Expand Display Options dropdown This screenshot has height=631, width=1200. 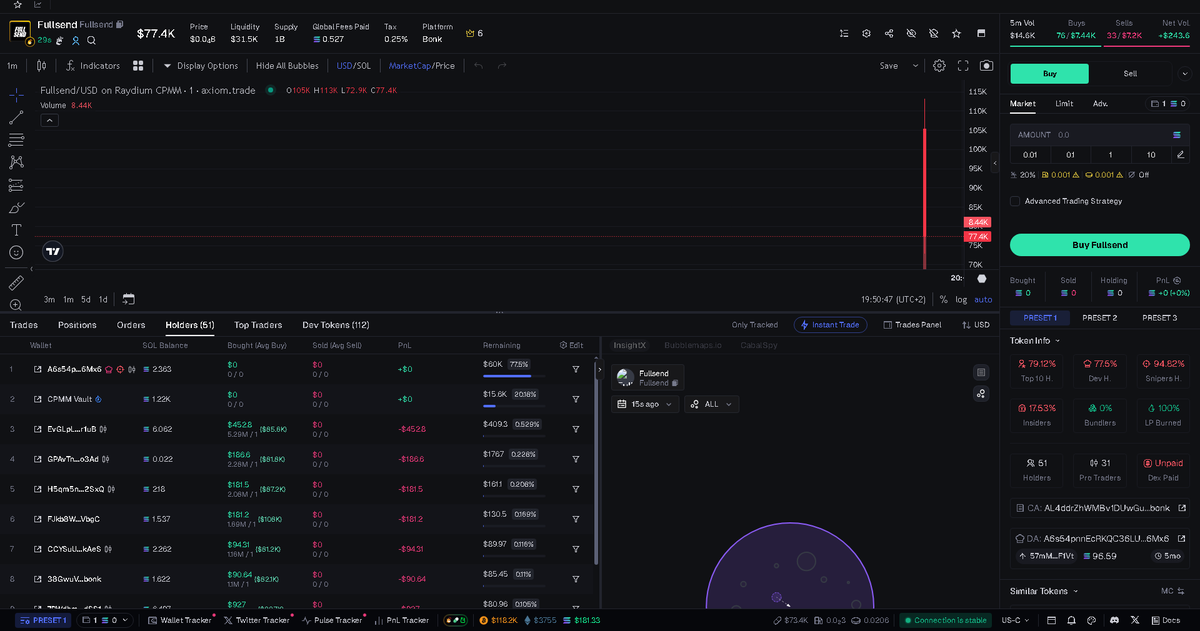(x=201, y=66)
